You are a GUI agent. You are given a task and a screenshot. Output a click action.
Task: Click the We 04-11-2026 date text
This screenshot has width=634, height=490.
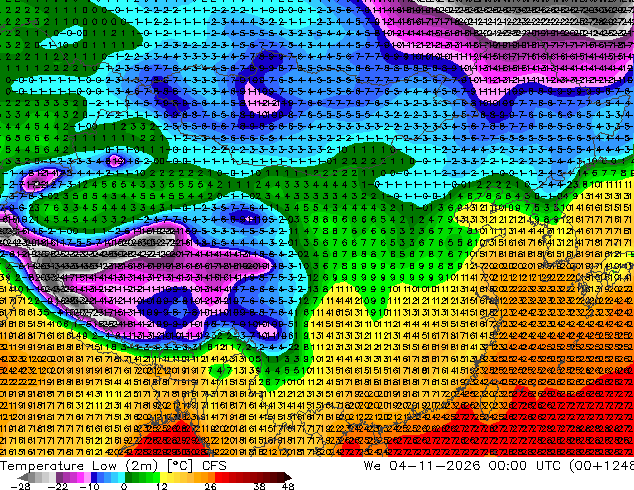421,465
